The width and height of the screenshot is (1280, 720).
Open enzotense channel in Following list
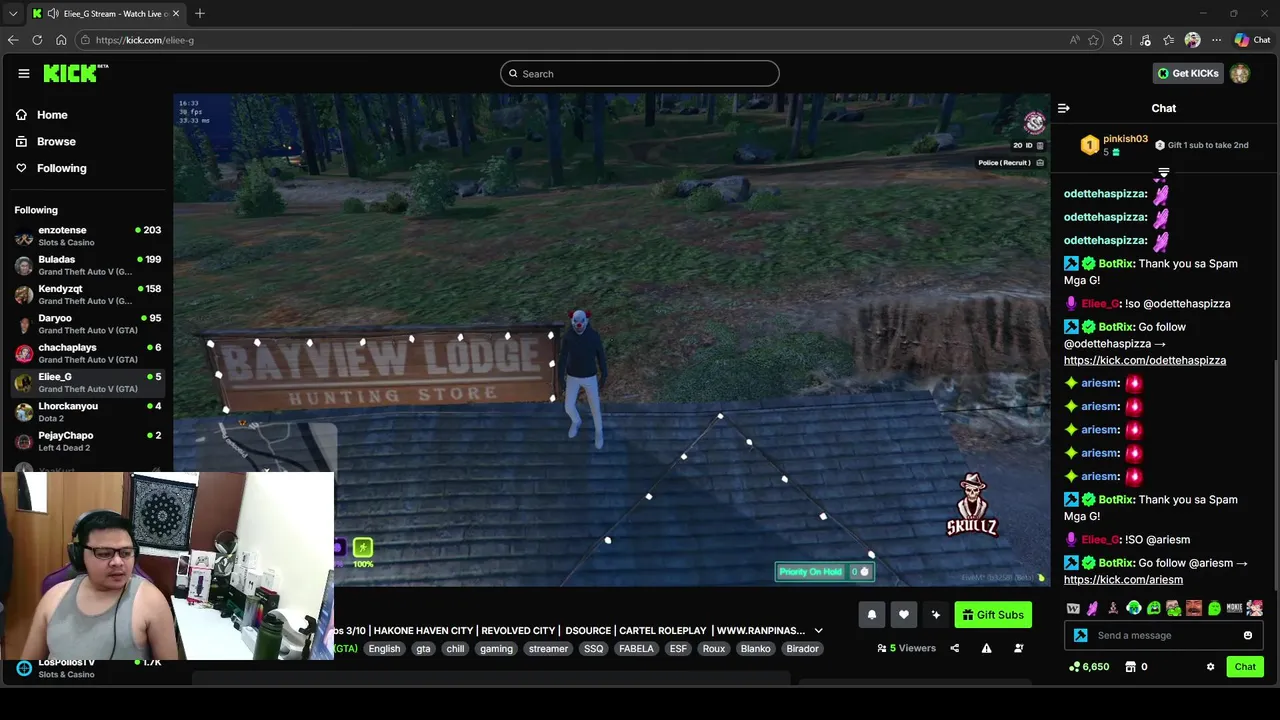pos(88,236)
